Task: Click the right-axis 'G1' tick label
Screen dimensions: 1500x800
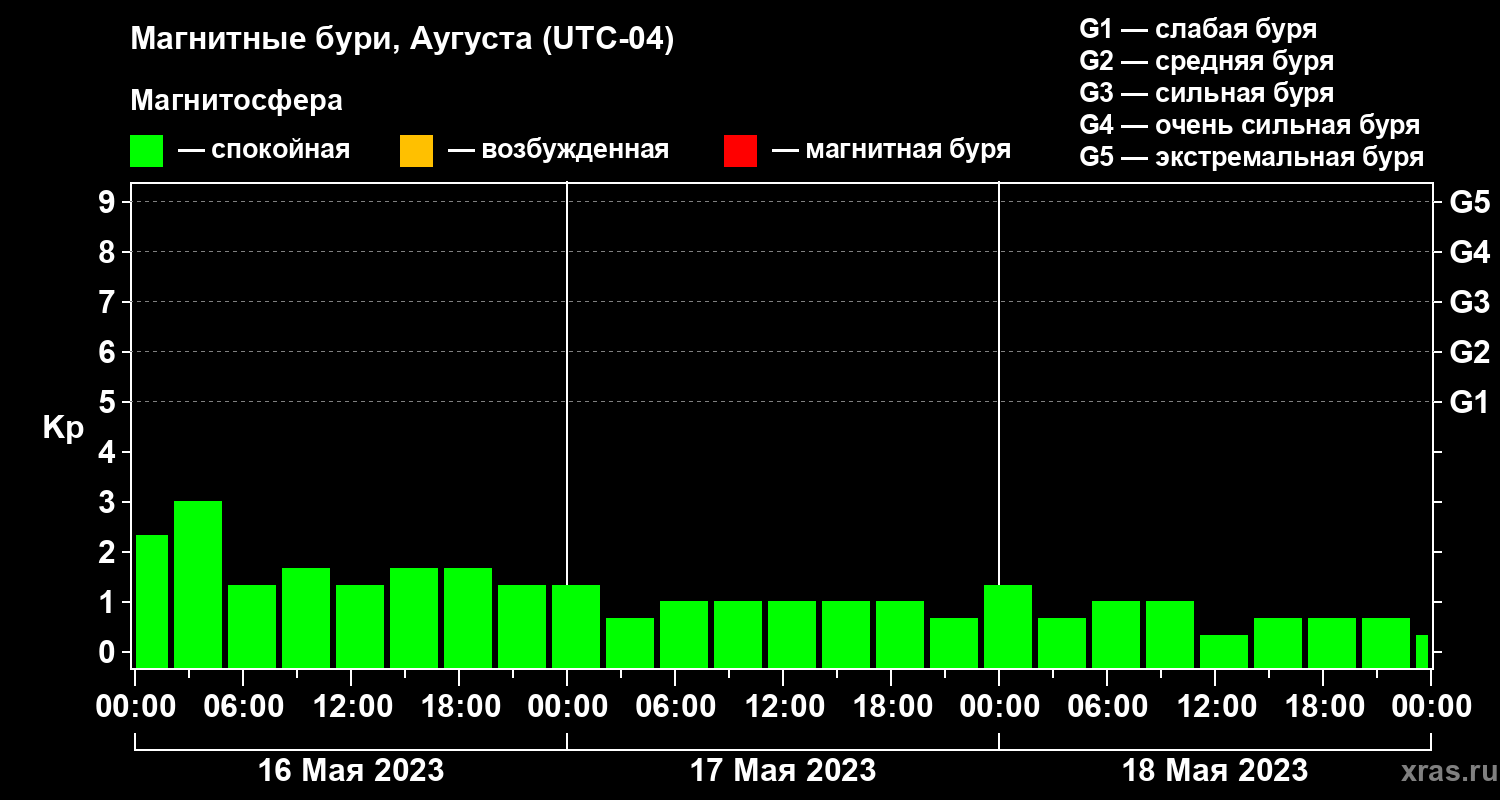Action: 1469,403
